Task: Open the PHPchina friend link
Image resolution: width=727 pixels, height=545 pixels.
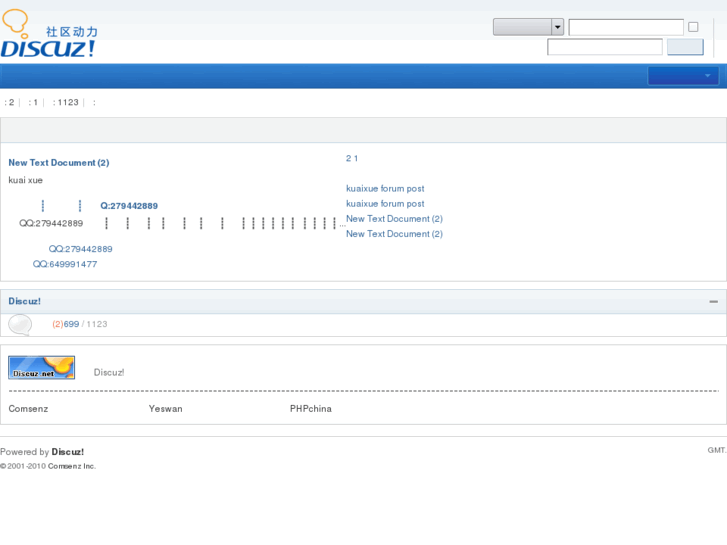Action: (x=311, y=409)
